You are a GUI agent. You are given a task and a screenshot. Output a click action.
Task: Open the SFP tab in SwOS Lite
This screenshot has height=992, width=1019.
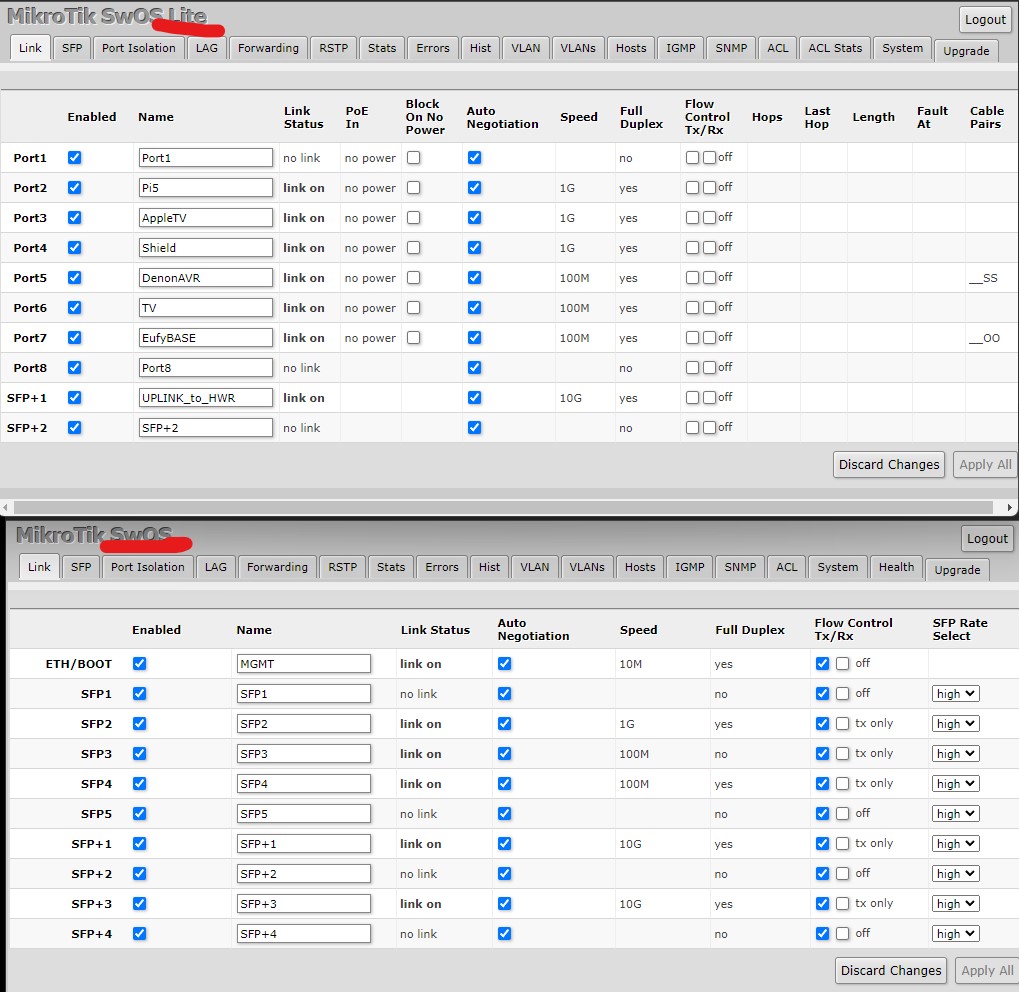pyautogui.click(x=72, y=48)
